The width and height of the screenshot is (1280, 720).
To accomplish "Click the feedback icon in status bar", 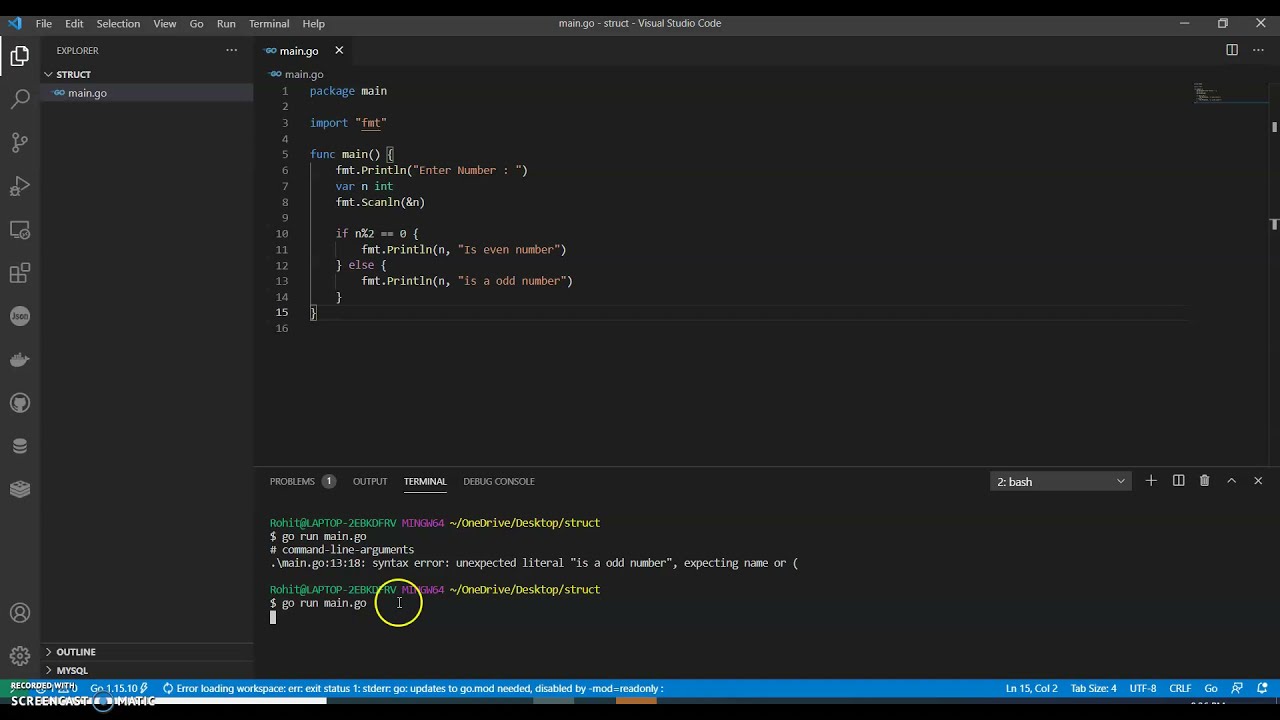I will 1237,688.
